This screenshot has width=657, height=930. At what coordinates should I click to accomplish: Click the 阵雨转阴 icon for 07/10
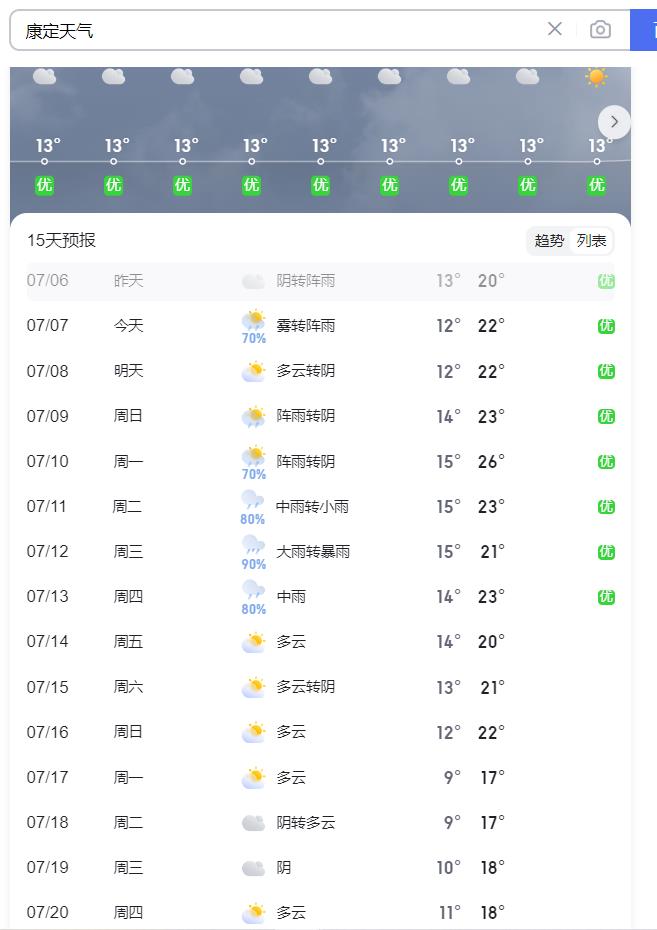pos(254,456)
